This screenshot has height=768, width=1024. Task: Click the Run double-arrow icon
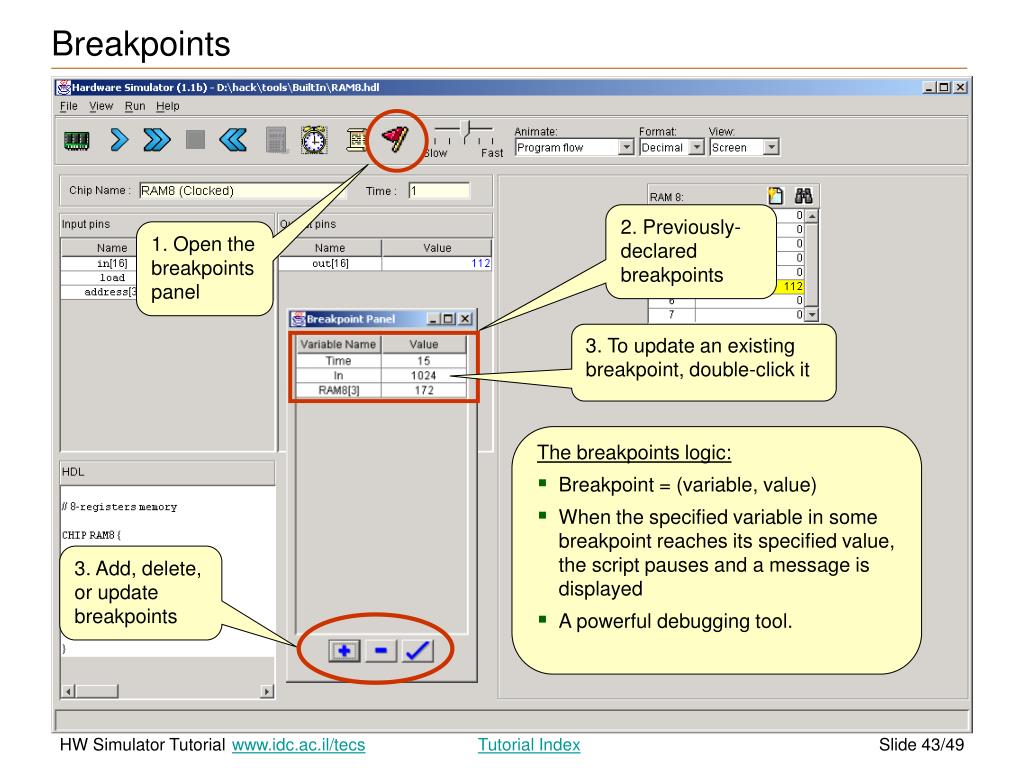pos(157,140)
